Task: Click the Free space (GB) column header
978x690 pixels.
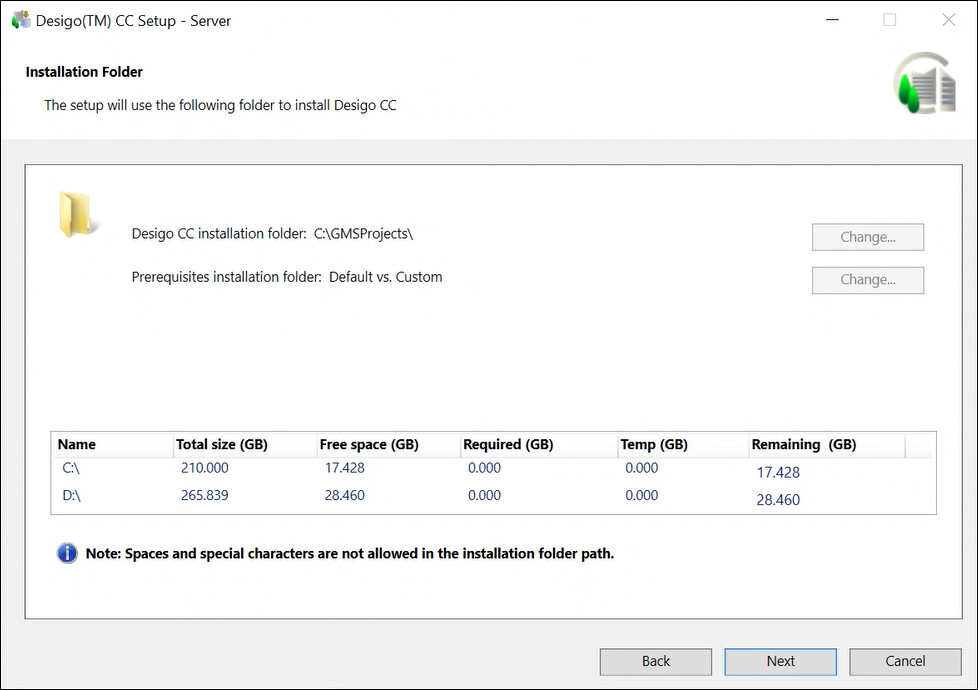Action: click(x=369, y=444)
